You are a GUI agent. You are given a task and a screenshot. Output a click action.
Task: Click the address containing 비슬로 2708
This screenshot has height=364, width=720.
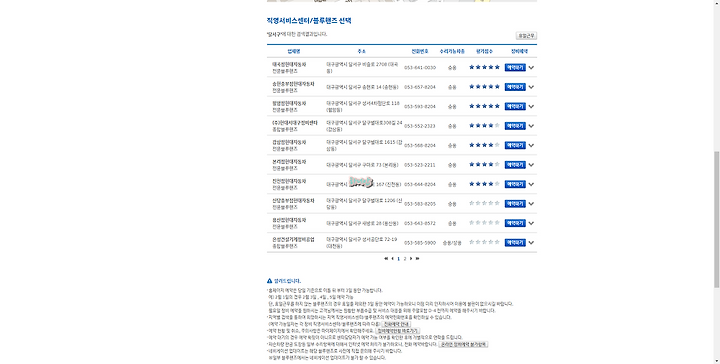coord(363,68)
